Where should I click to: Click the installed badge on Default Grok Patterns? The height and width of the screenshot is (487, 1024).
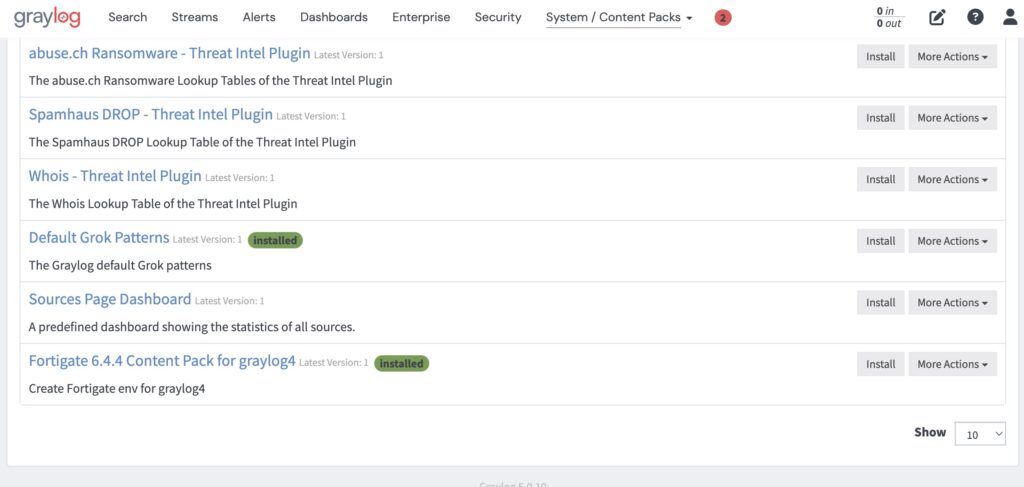(x=275, y=240)
